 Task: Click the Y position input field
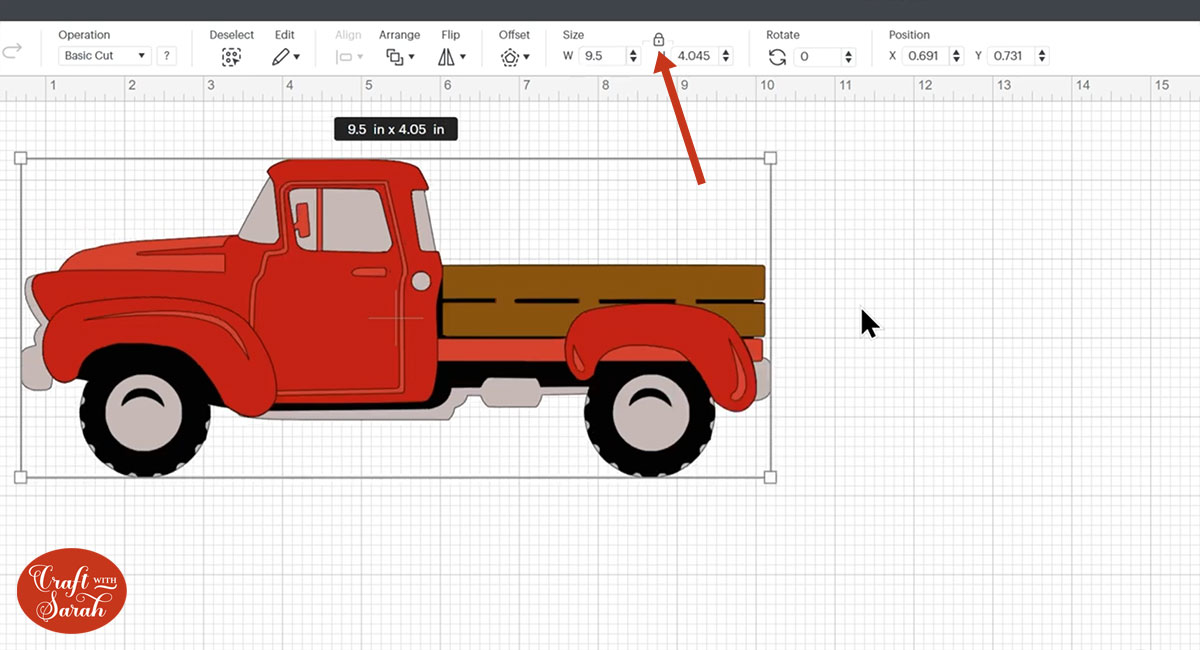point(1010,56)
